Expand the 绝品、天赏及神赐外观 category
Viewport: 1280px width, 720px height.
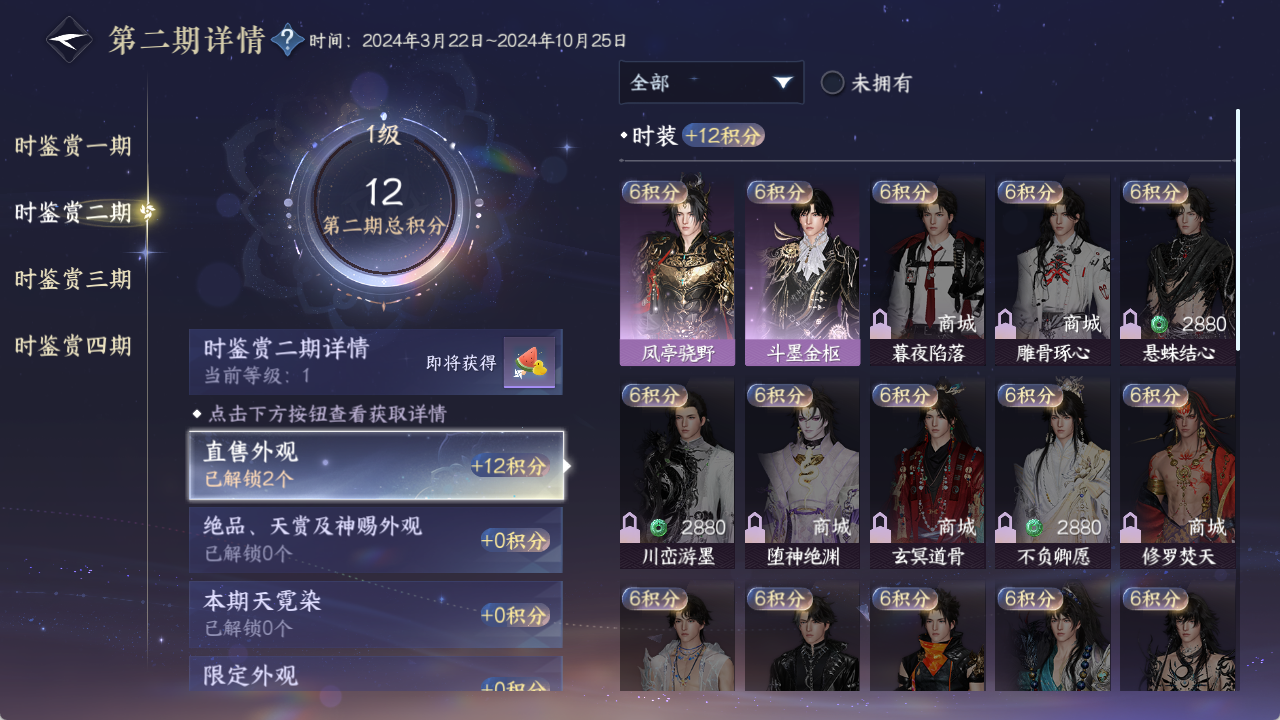[x=376, y=540]
